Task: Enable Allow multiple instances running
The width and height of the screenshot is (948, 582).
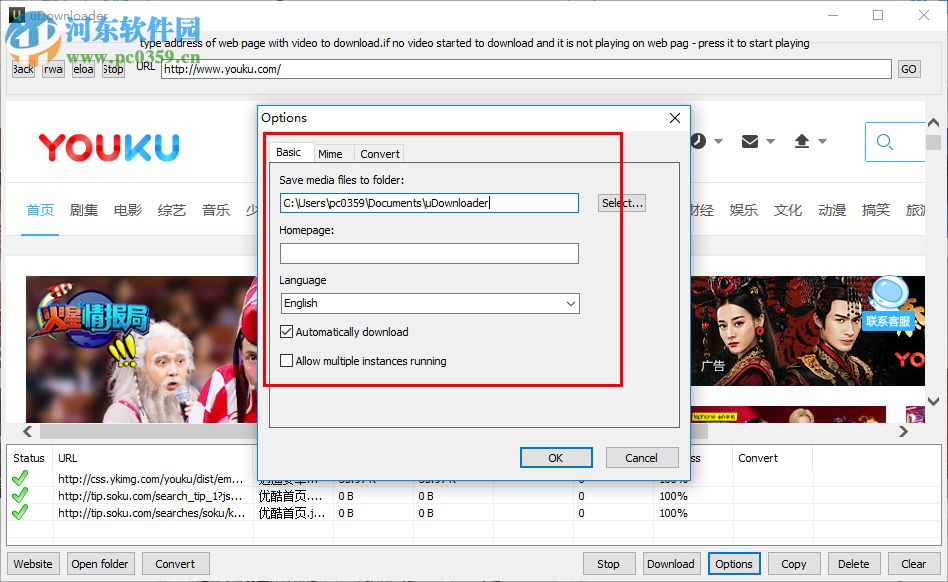Action: pos(285,360)
